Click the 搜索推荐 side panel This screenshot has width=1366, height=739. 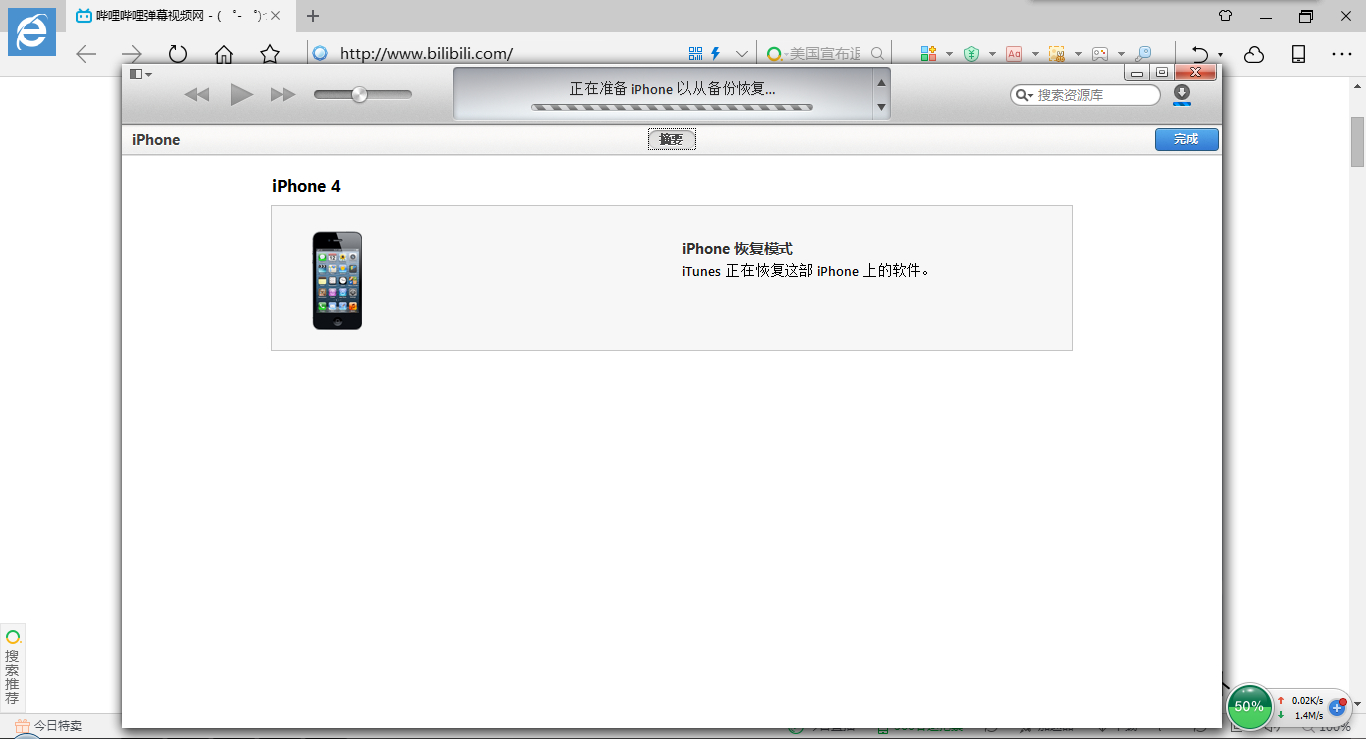(12, 667)
